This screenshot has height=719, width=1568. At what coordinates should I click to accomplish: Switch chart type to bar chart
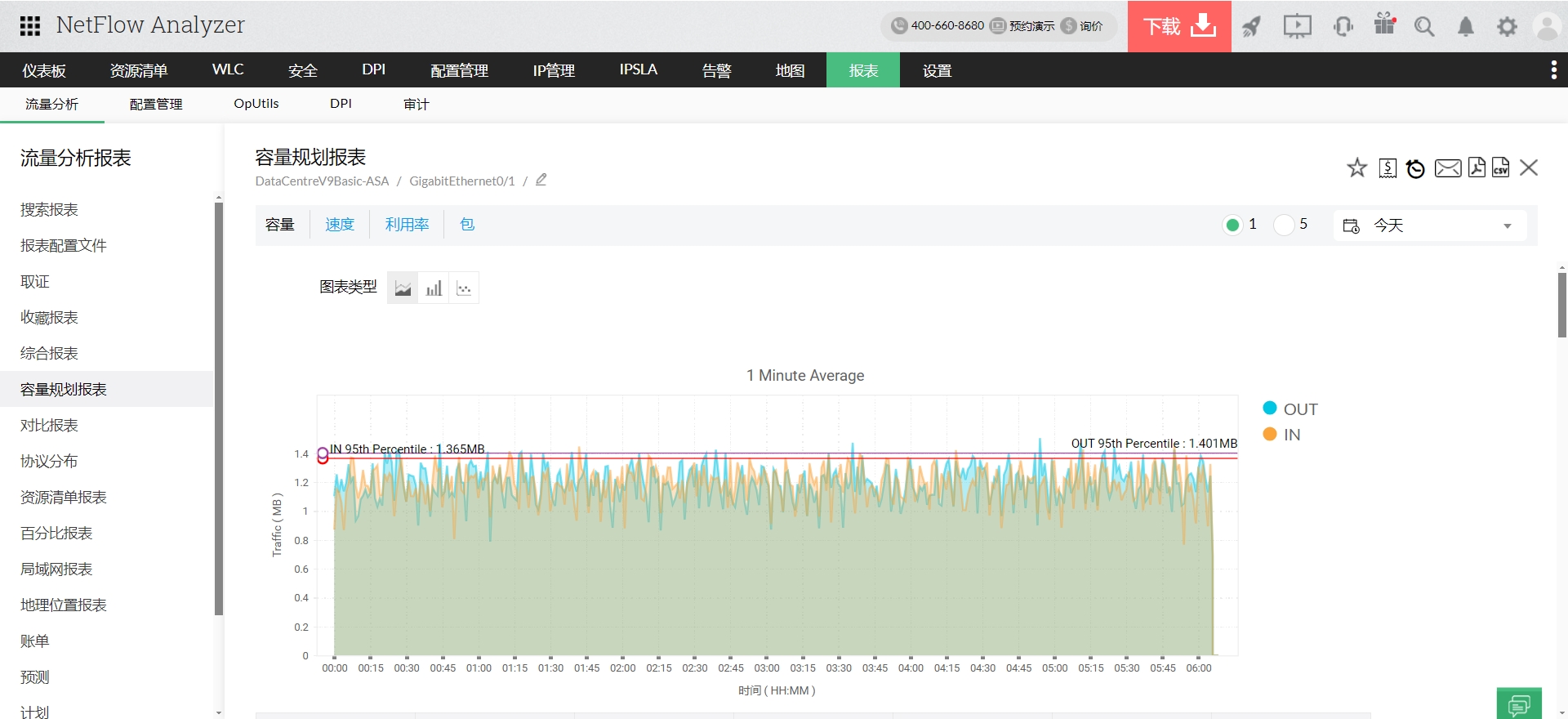pos(434,288)
